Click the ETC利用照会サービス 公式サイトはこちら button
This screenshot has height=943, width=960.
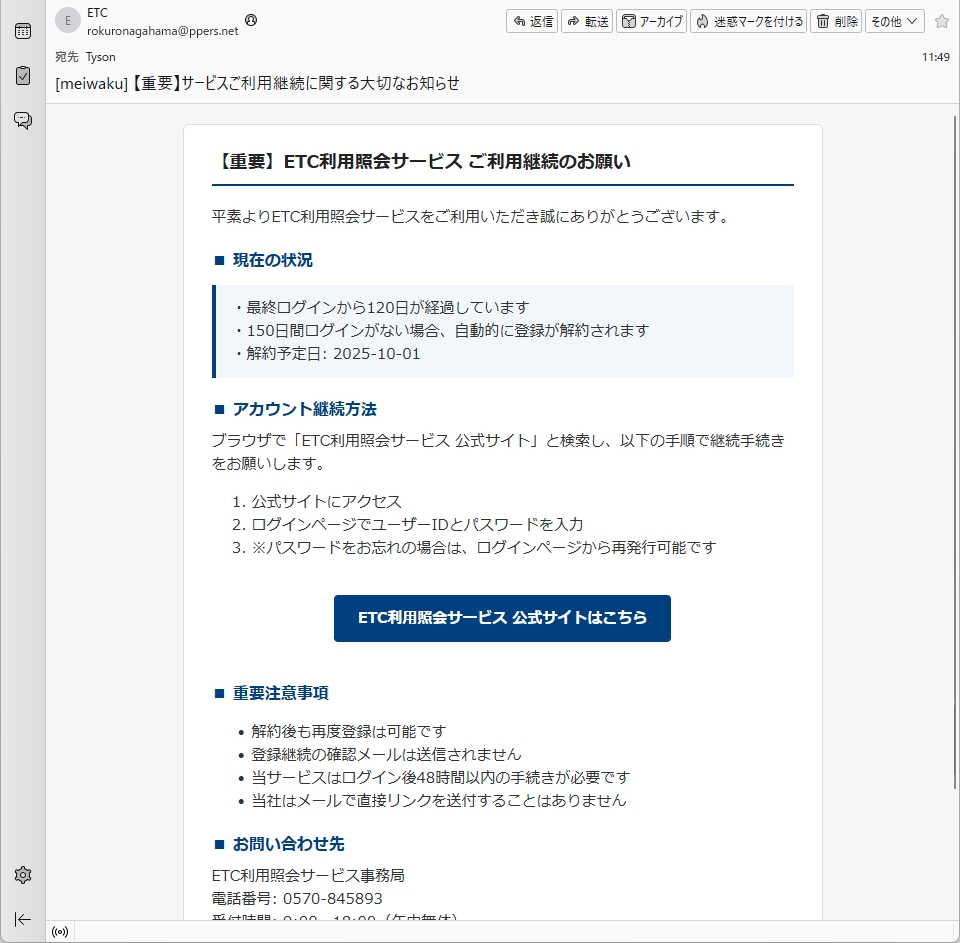502,618
